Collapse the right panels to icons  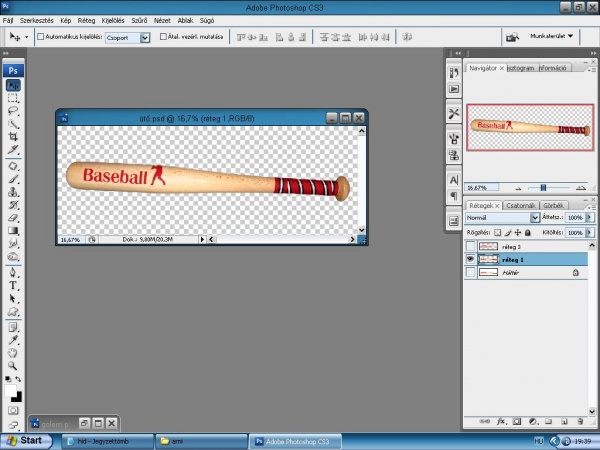(x=593, y=53)
